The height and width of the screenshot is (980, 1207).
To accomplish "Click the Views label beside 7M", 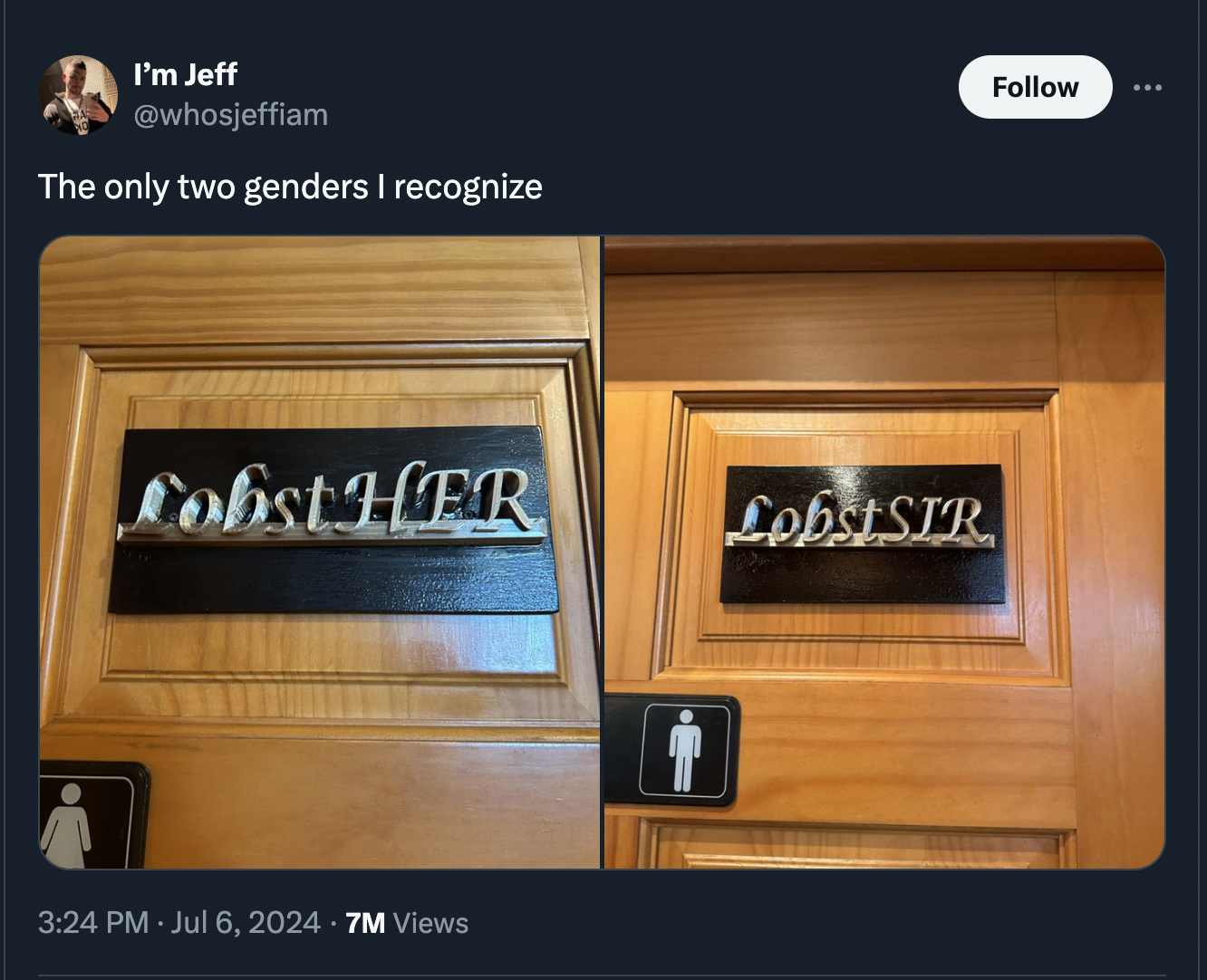I will pyautogui.click(x=430, y=923).
